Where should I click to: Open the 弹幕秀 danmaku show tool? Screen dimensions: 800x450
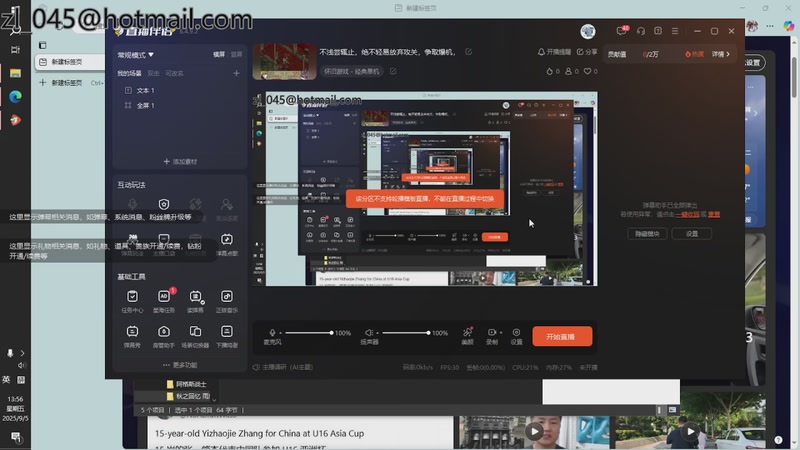coord(132,336)
